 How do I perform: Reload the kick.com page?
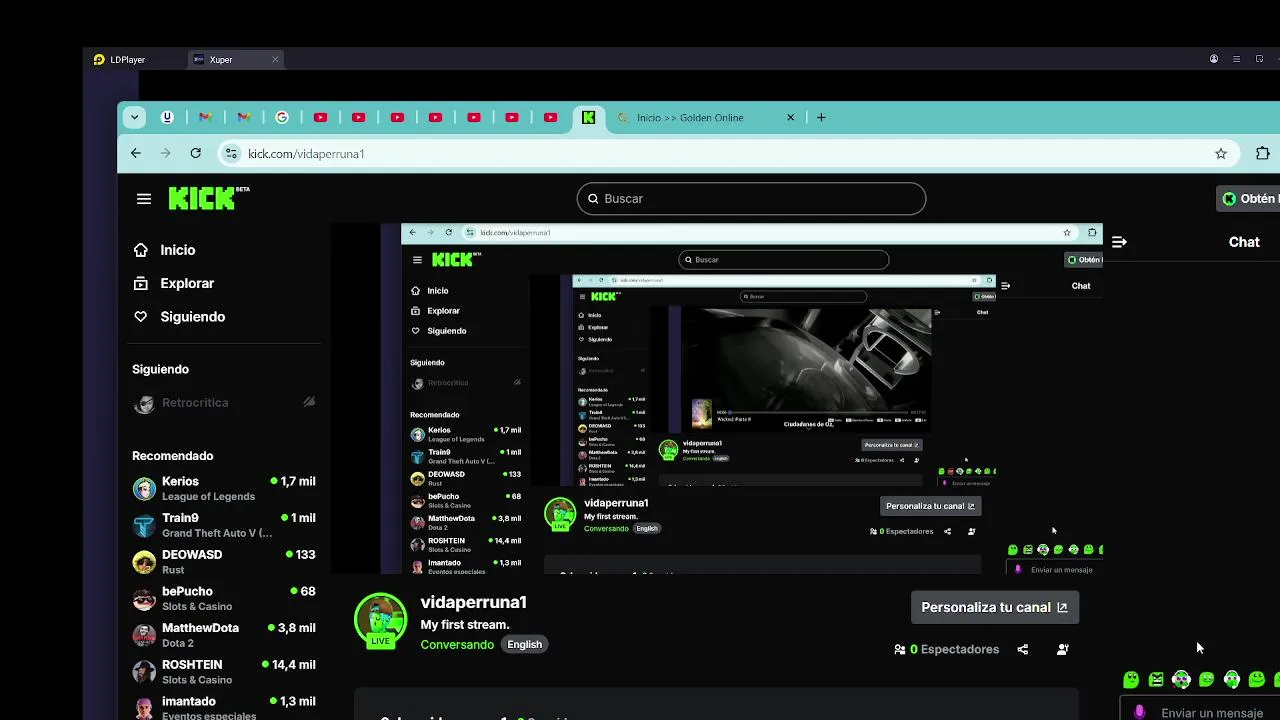coord(196,153)
